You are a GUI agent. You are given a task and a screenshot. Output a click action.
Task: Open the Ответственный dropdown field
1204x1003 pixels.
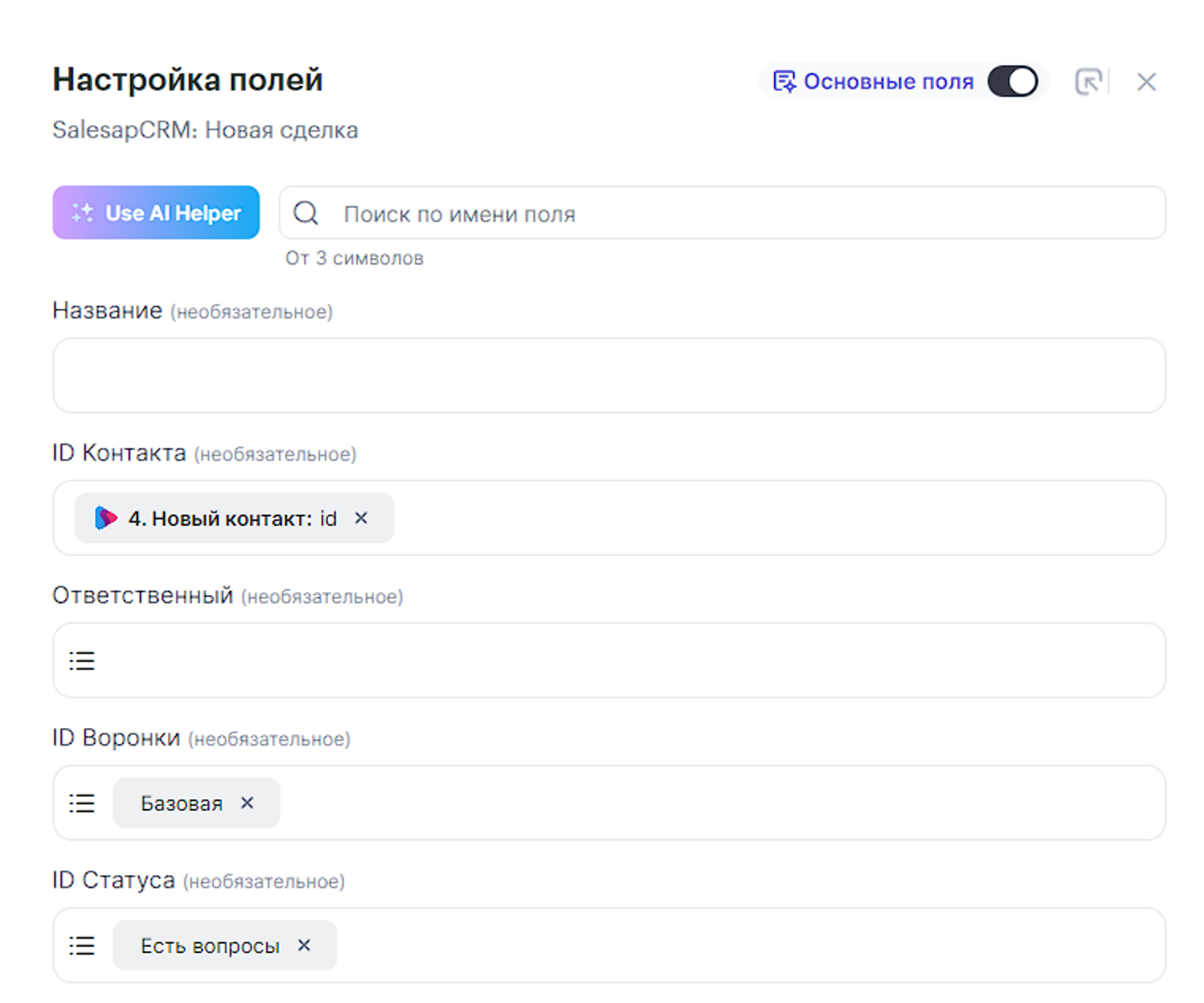[626, 661]
